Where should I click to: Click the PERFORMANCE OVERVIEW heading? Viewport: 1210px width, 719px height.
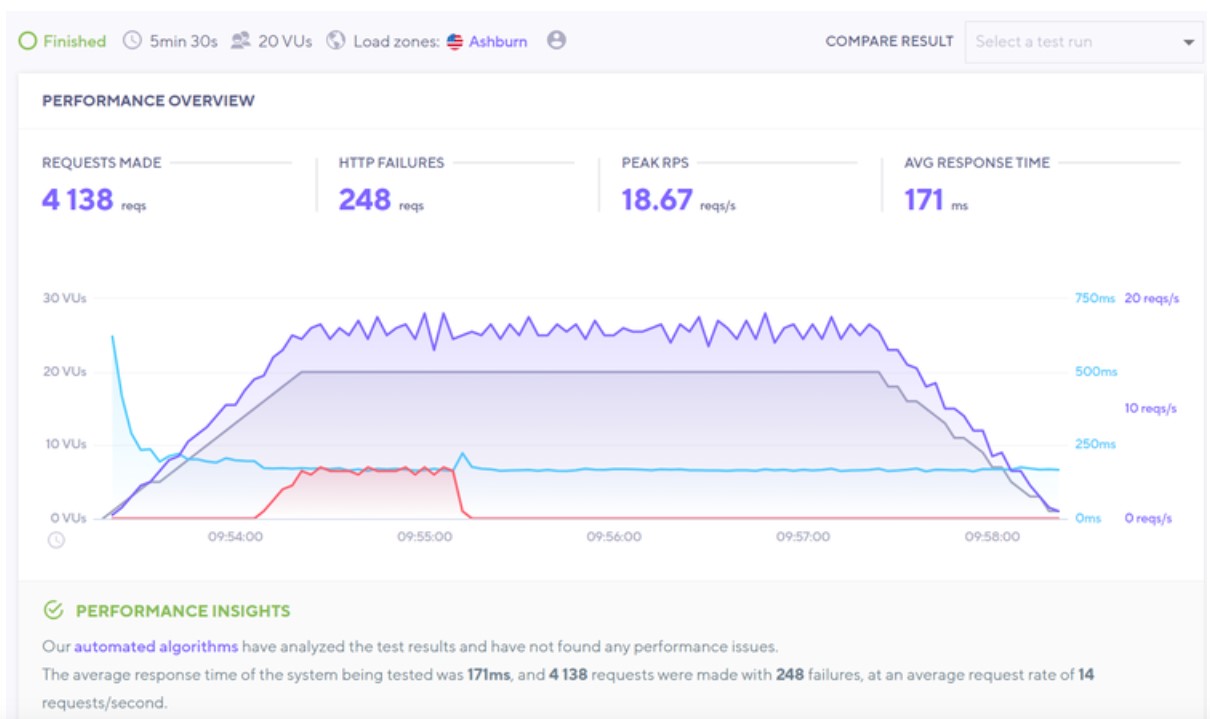pos(148,101)
